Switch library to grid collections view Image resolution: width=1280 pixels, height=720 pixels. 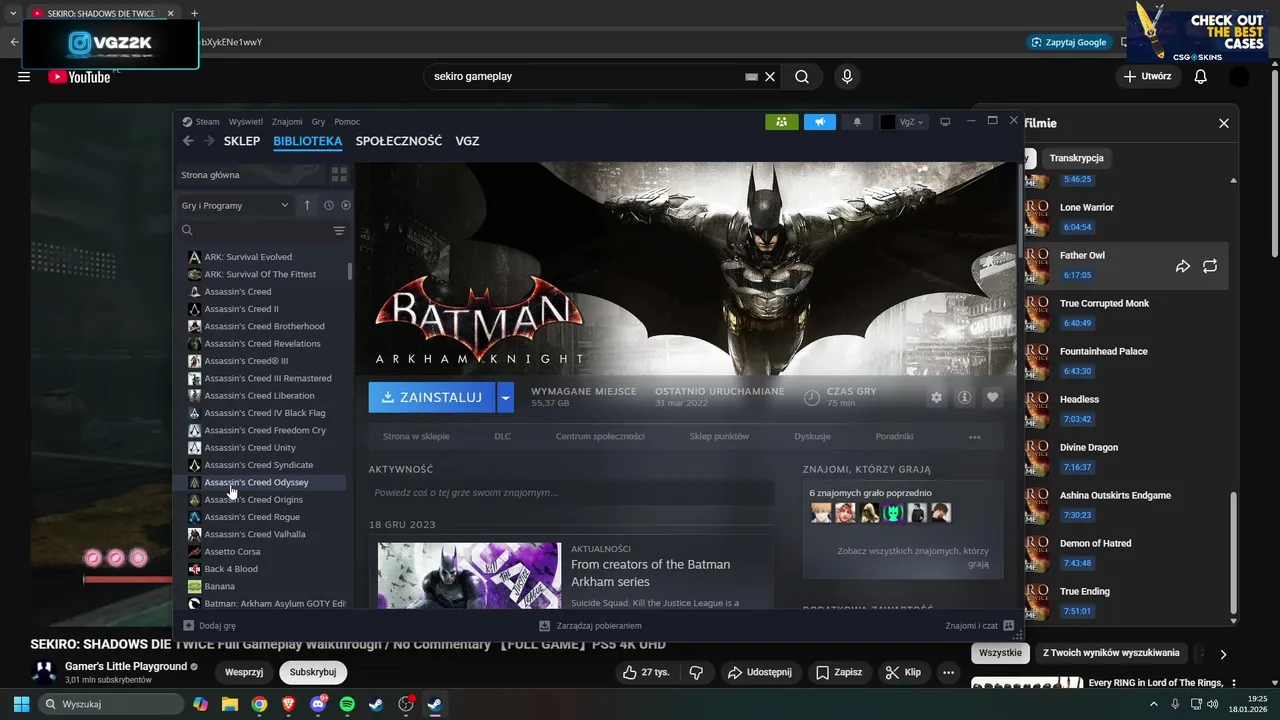tap(339, 175)
